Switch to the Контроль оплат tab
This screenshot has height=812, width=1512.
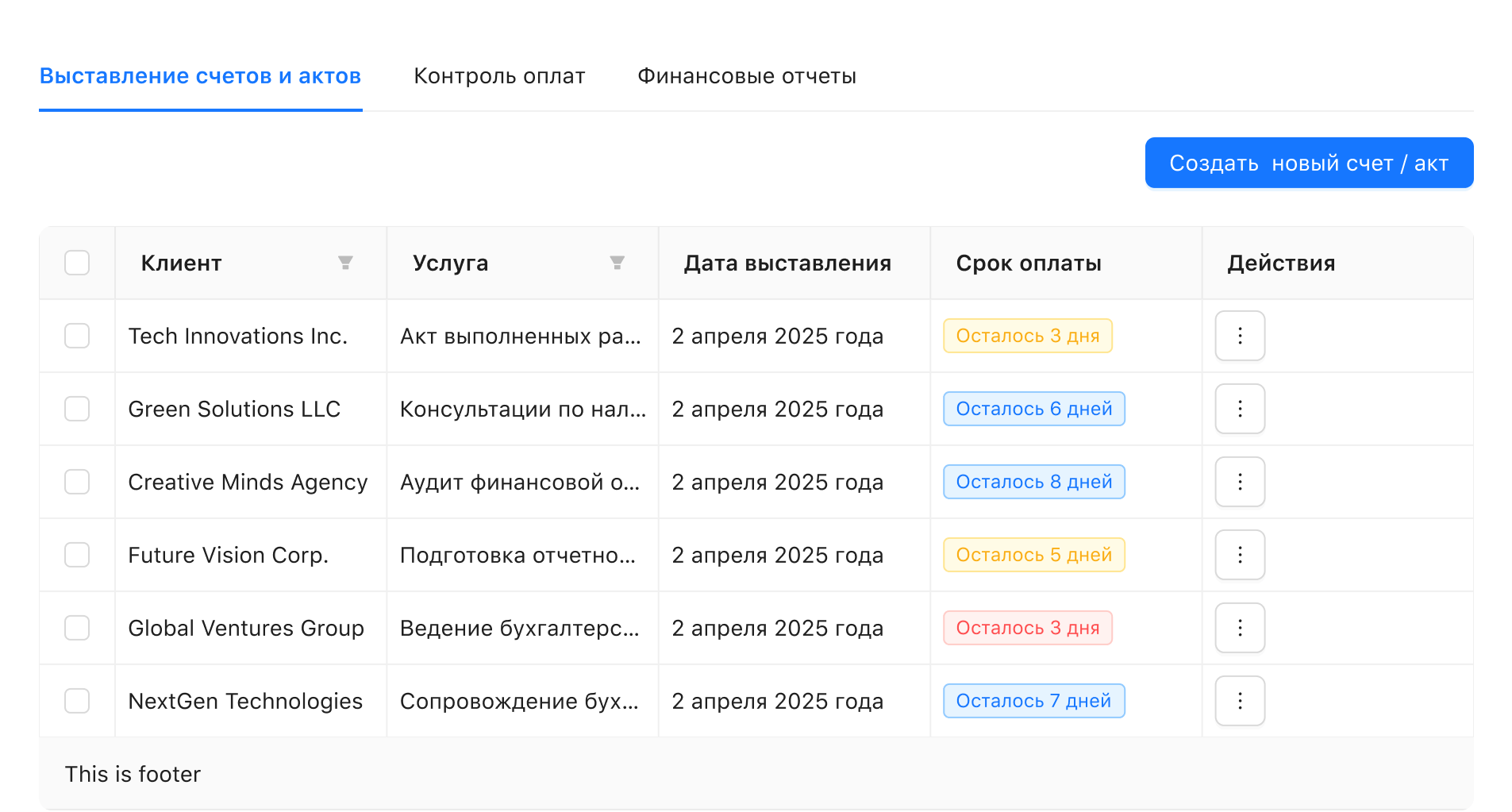click(x=498, y=76)
